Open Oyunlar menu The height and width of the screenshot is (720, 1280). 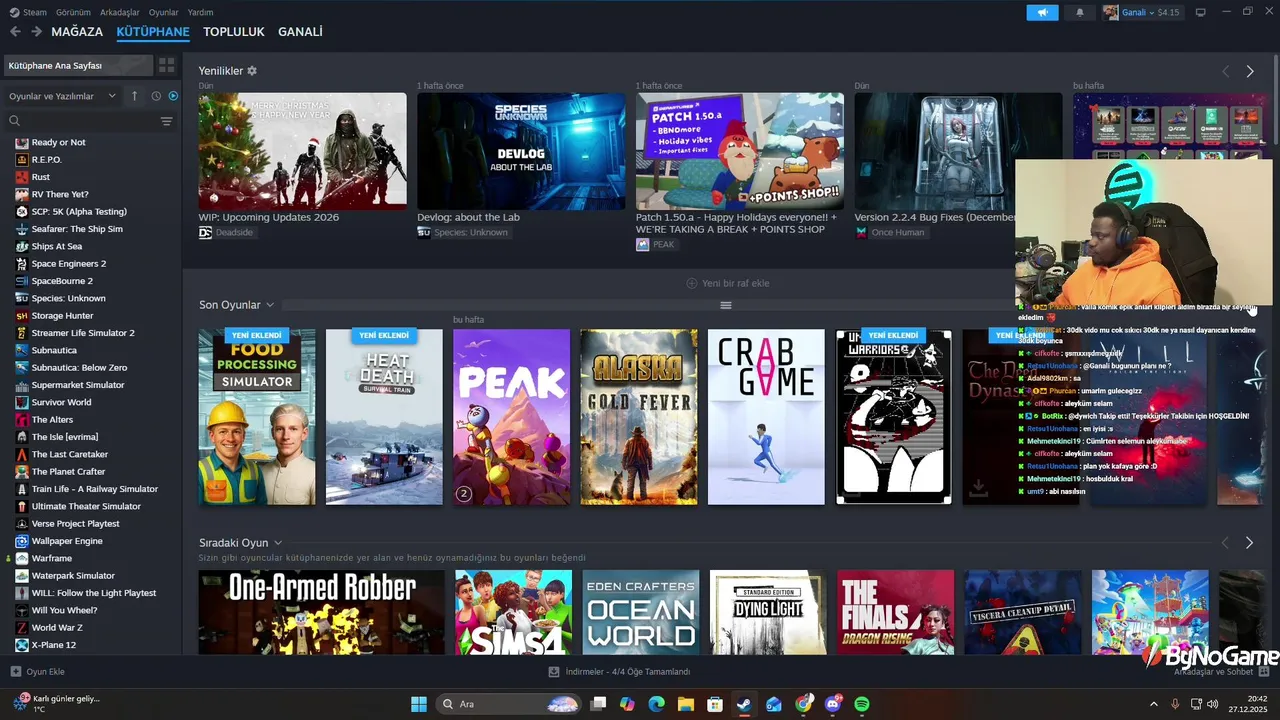coord(164,12)
